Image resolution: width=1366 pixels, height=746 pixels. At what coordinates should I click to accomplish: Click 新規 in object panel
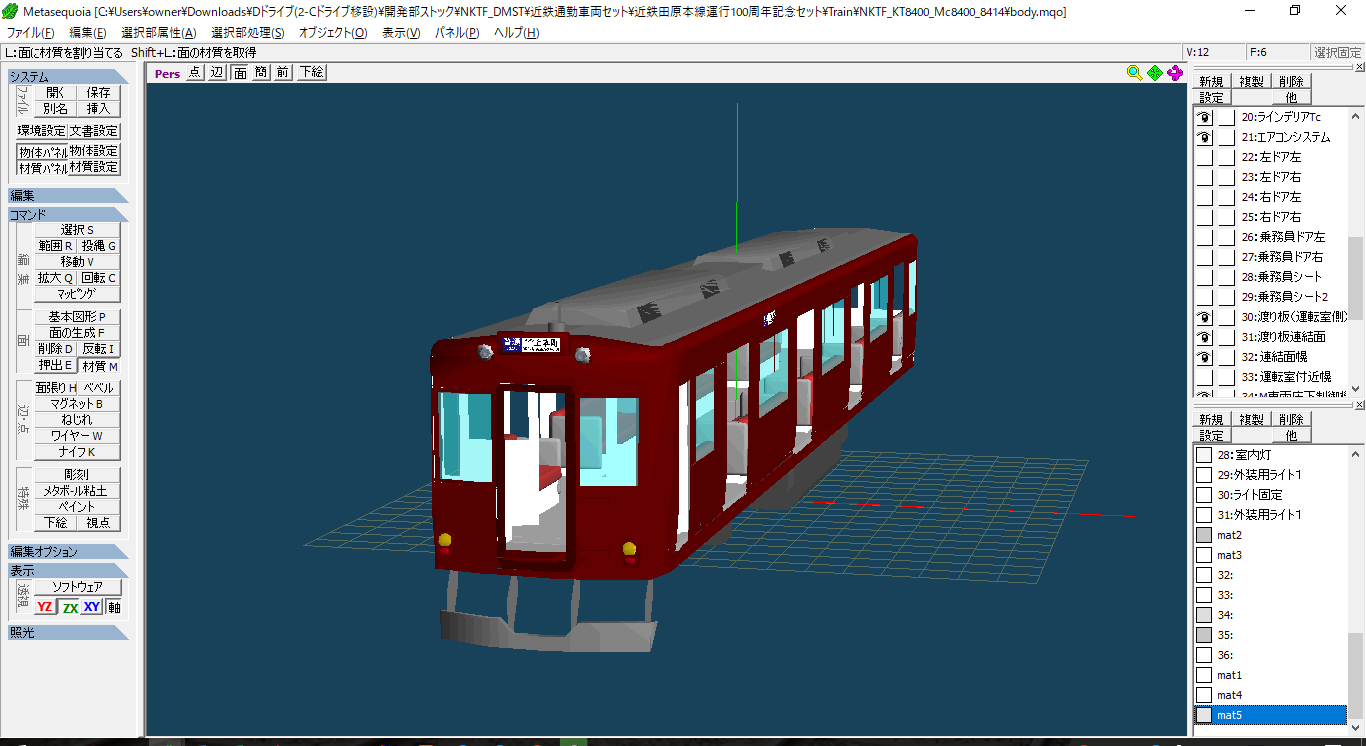click(1211, 82)
